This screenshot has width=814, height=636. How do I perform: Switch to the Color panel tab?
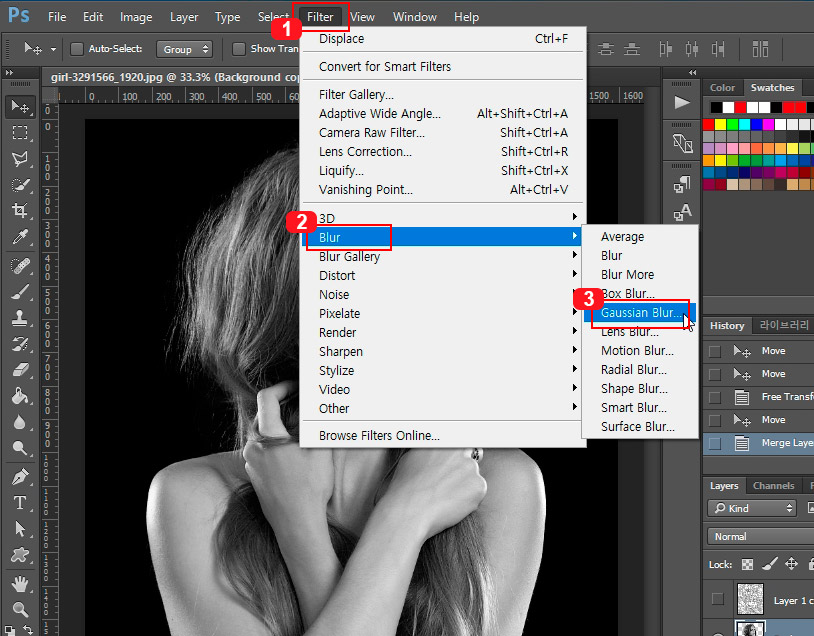pos(722,88)
